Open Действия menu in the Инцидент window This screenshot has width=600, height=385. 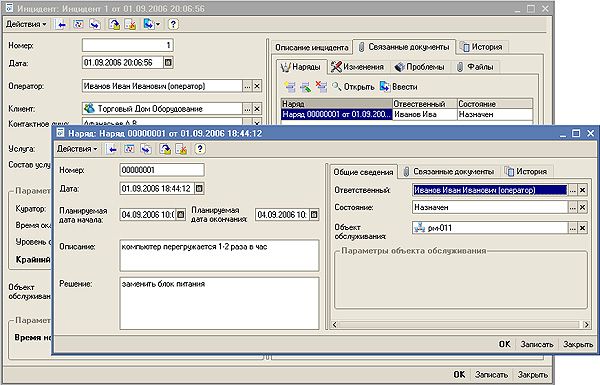[26, 24]
